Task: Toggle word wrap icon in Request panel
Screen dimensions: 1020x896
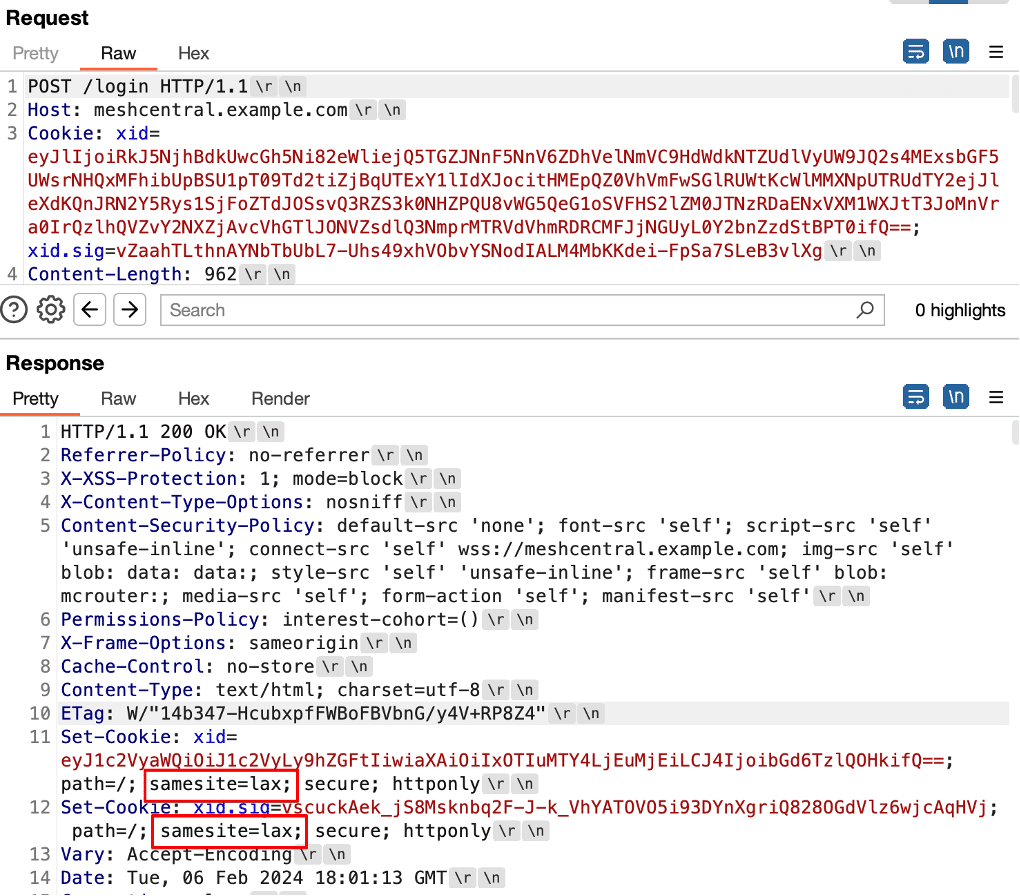Action: [x=915, y=51]
